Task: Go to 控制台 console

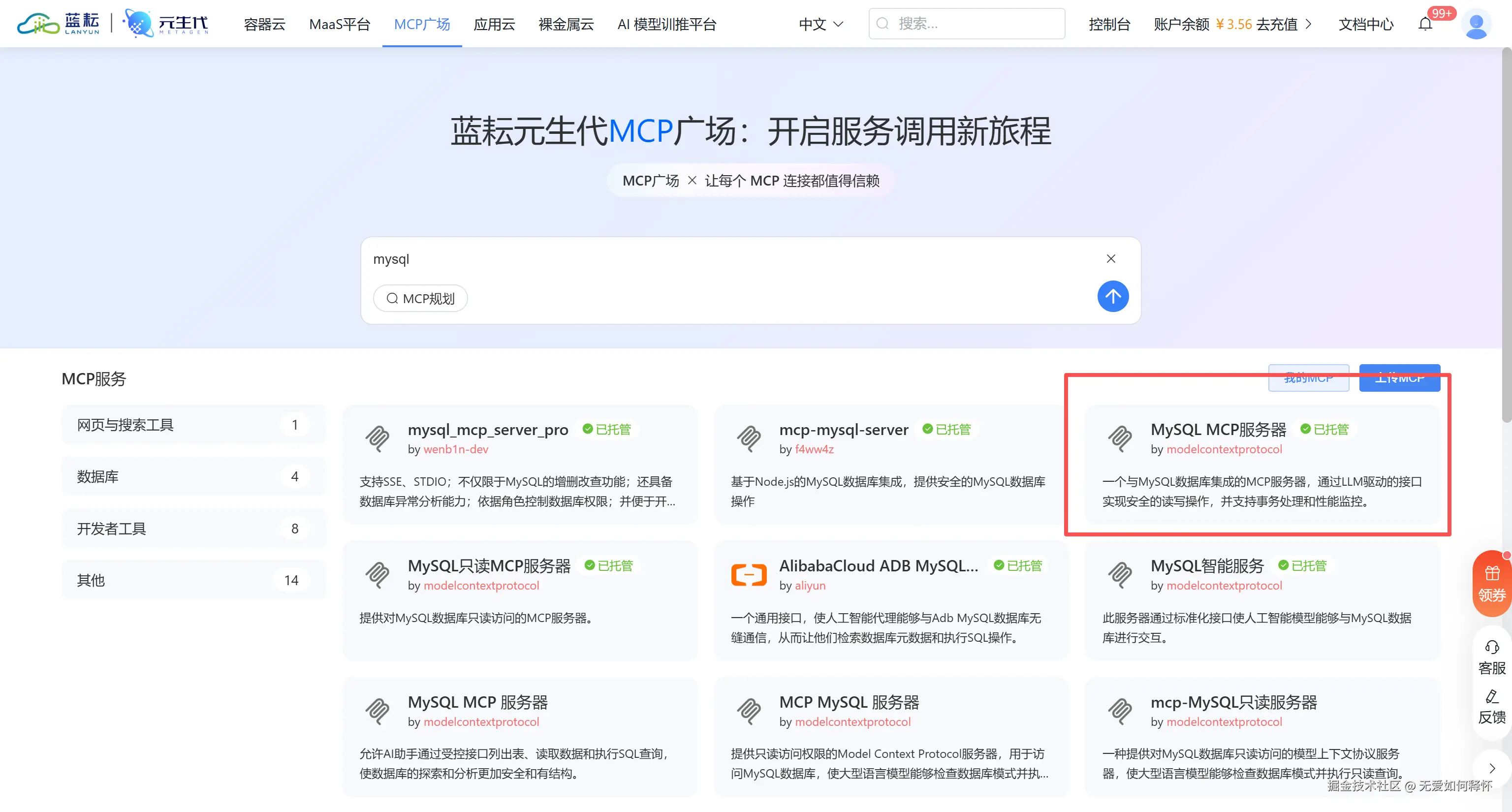Action: click(1109, 24)
